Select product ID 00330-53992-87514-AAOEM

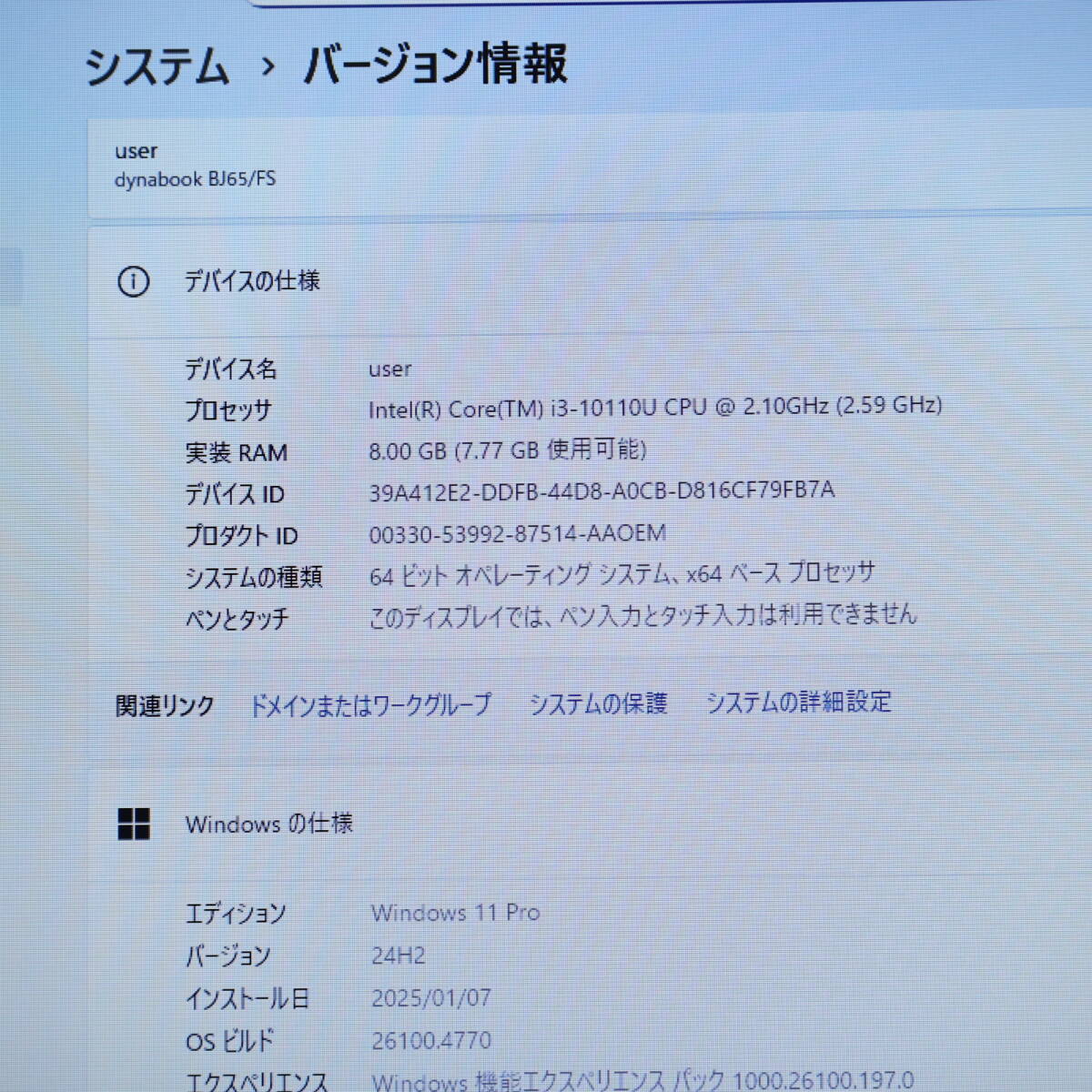point(517,533)
